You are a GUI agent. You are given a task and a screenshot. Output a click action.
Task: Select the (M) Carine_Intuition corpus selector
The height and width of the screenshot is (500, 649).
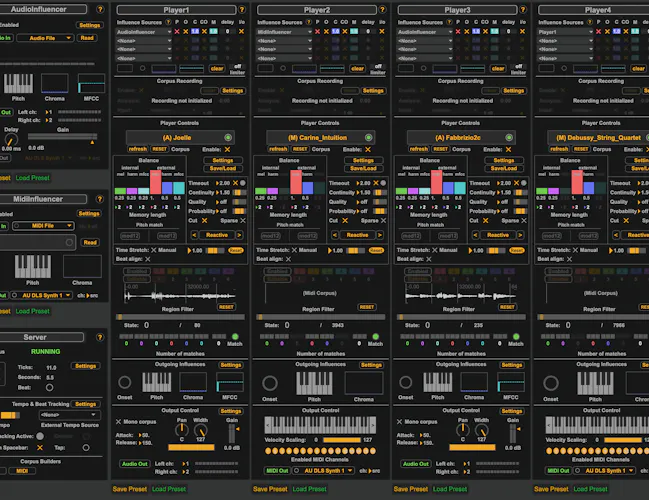[x=319, y=137]
